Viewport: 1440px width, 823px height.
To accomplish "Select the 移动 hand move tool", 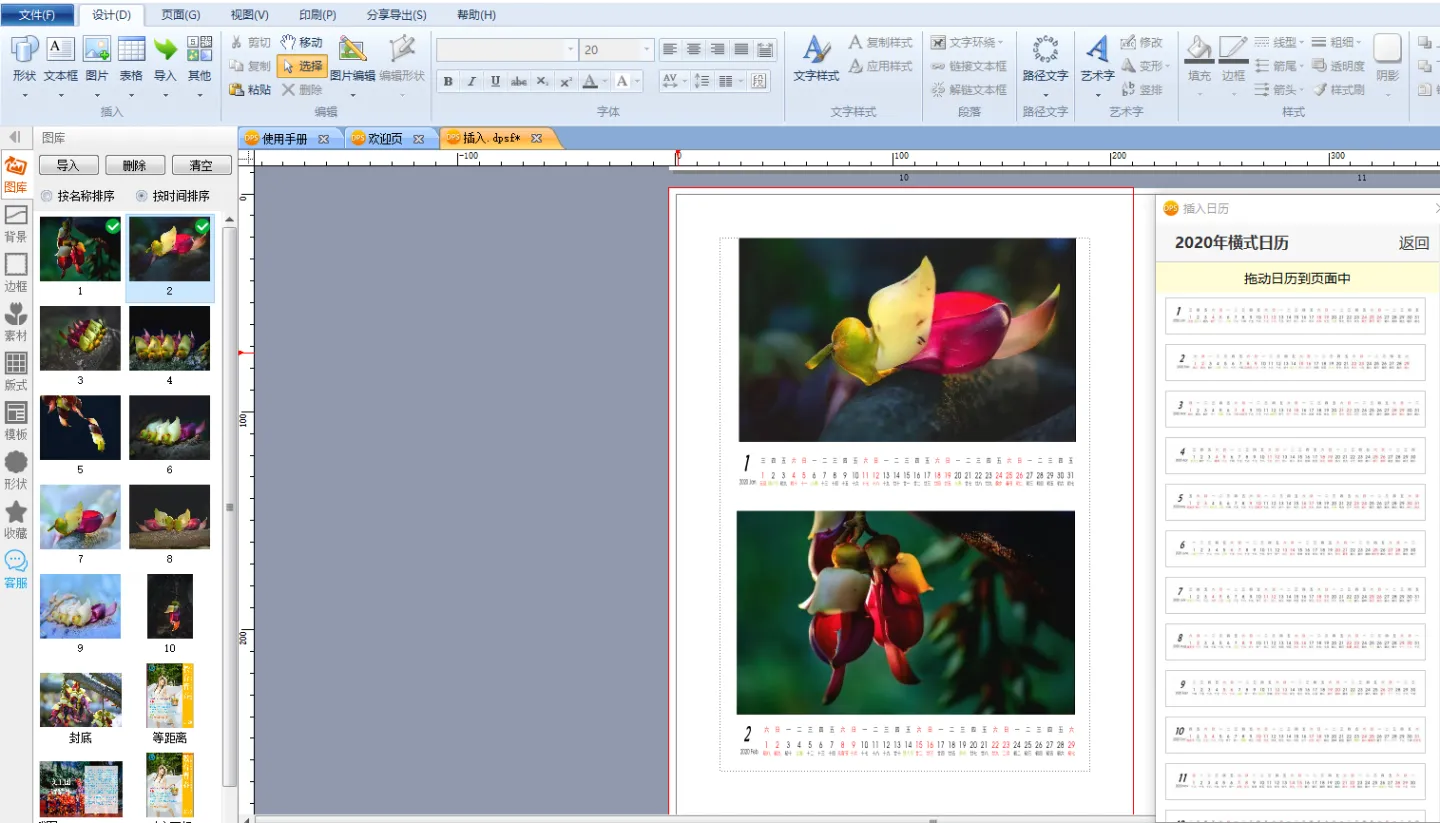I will (x=301, y=42).
